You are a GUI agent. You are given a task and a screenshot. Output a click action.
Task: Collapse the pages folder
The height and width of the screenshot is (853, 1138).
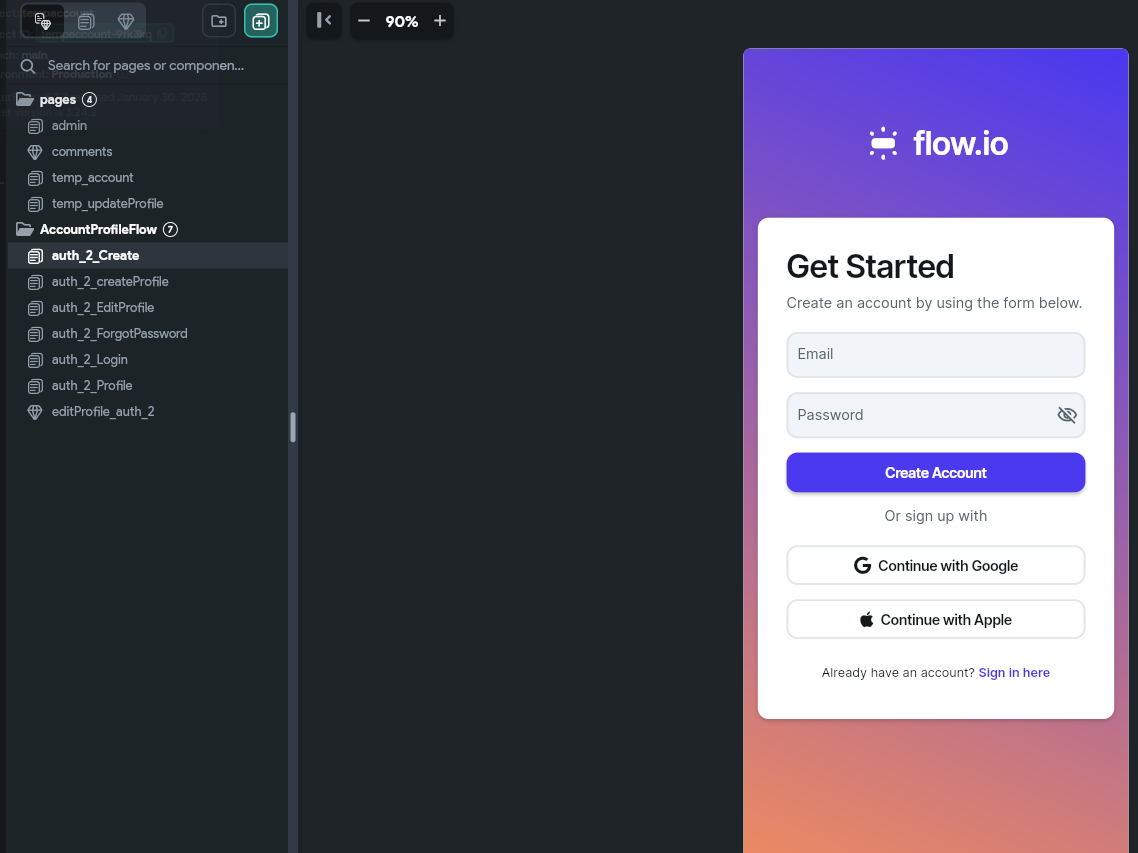[25, 99]
